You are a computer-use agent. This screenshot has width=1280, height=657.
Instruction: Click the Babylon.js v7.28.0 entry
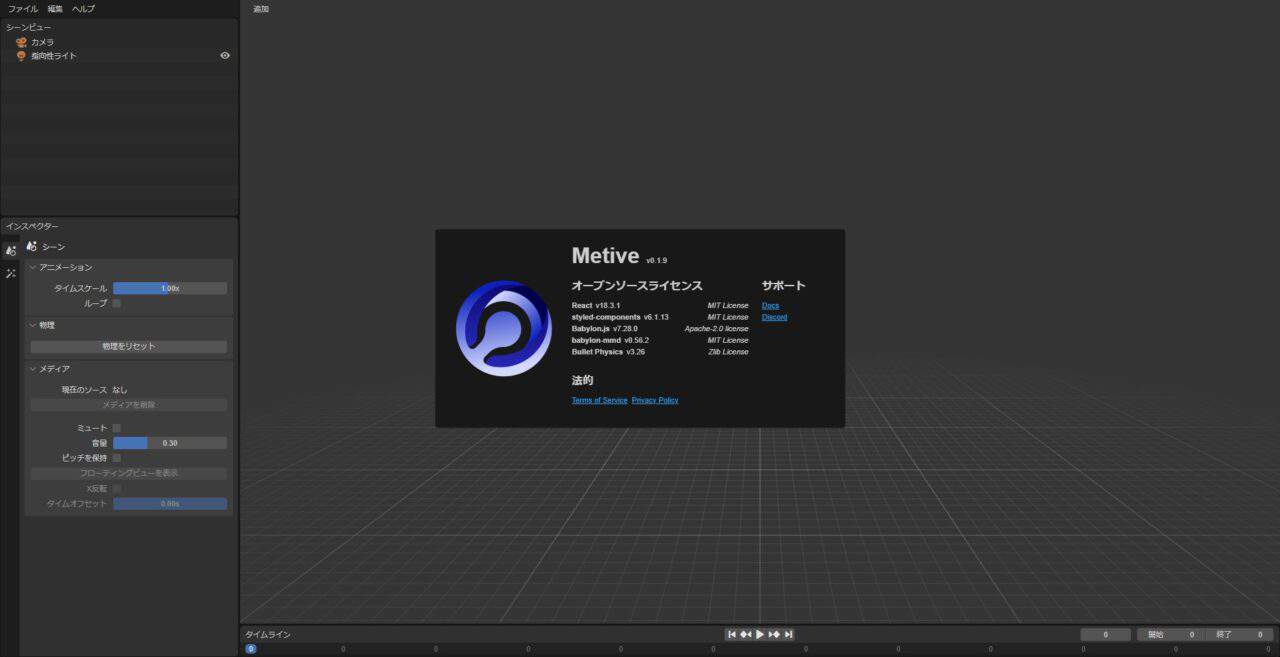coord(604,328)
